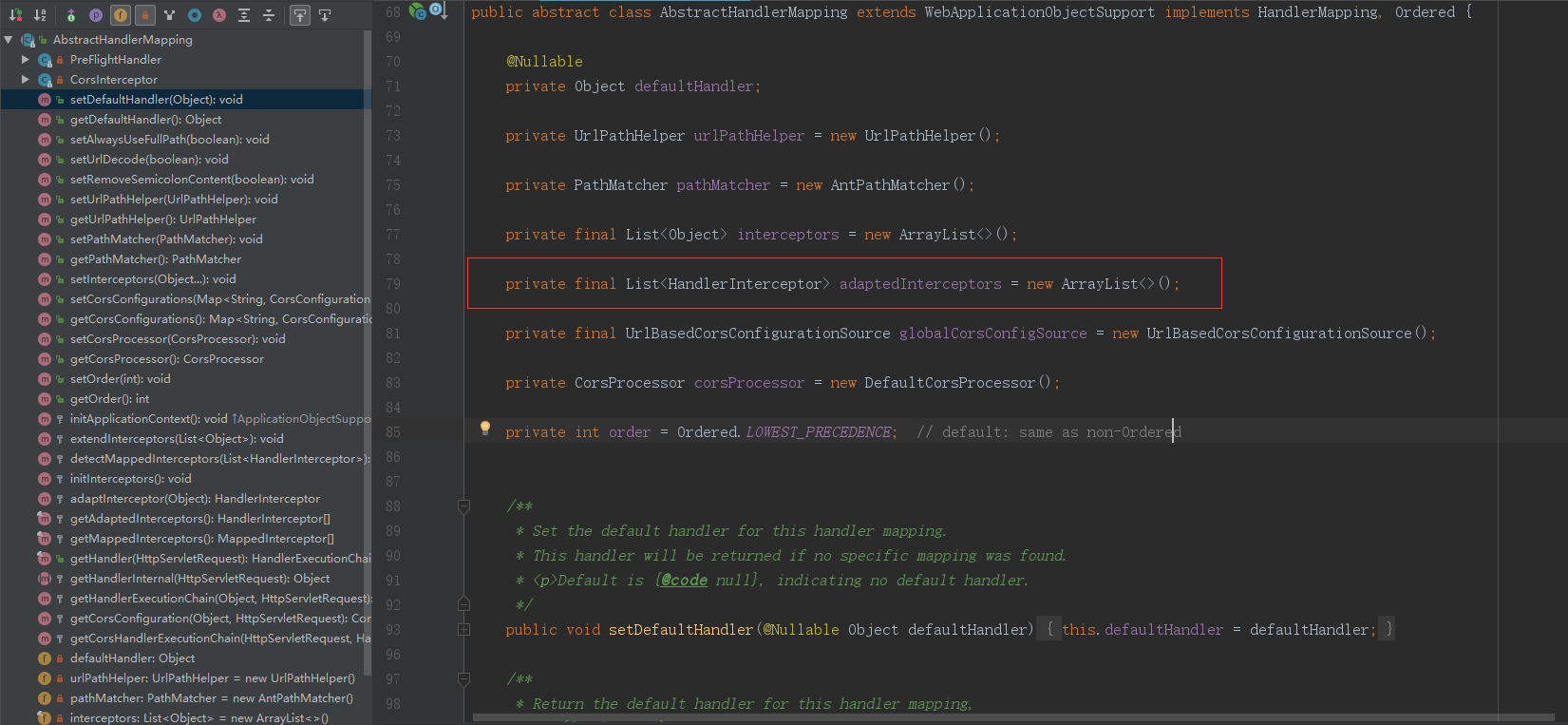Screen dimensions: 1568x725
Task: Expand the CorsInterceptor tree node
Action: 26,80
